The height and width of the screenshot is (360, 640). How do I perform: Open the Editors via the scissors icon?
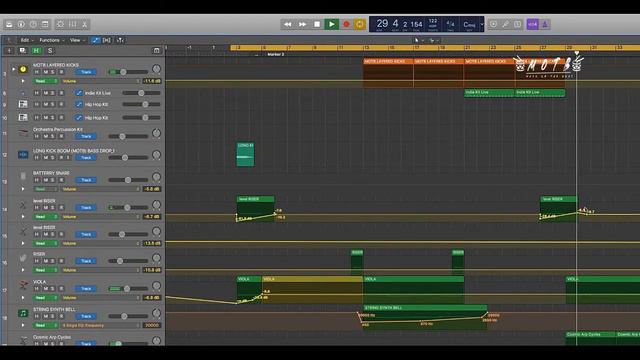(84, 24)
